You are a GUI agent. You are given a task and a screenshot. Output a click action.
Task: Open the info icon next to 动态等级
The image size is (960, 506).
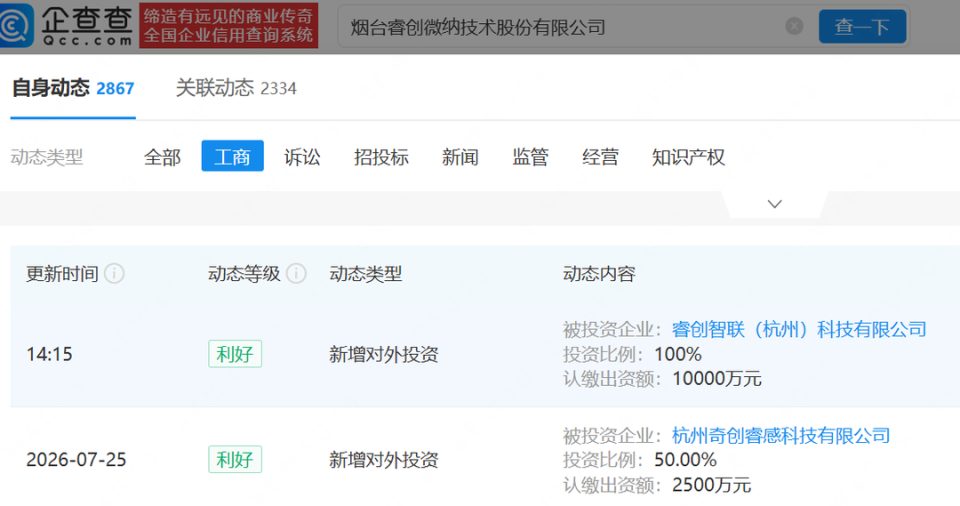tap(296, 273)
